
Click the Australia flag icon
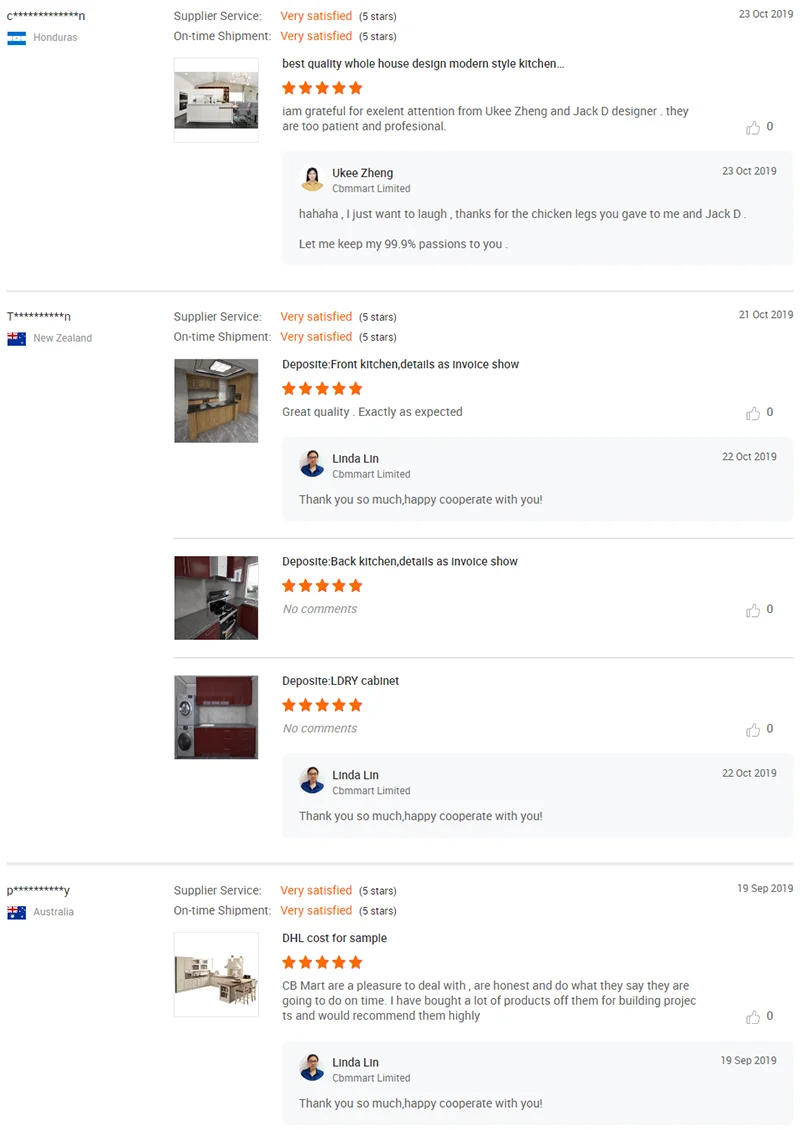(17, 912)
